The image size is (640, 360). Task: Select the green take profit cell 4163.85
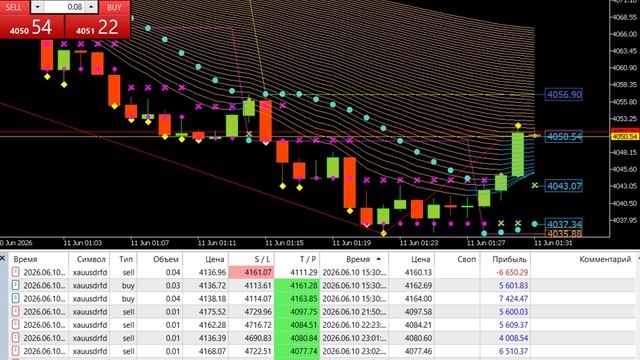pyautogui.click(x=297, y=298)
